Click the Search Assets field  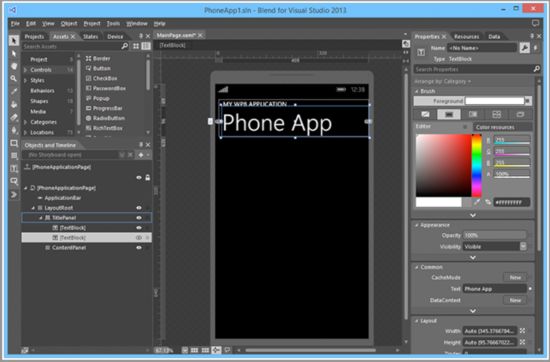[x=71, y=46]
